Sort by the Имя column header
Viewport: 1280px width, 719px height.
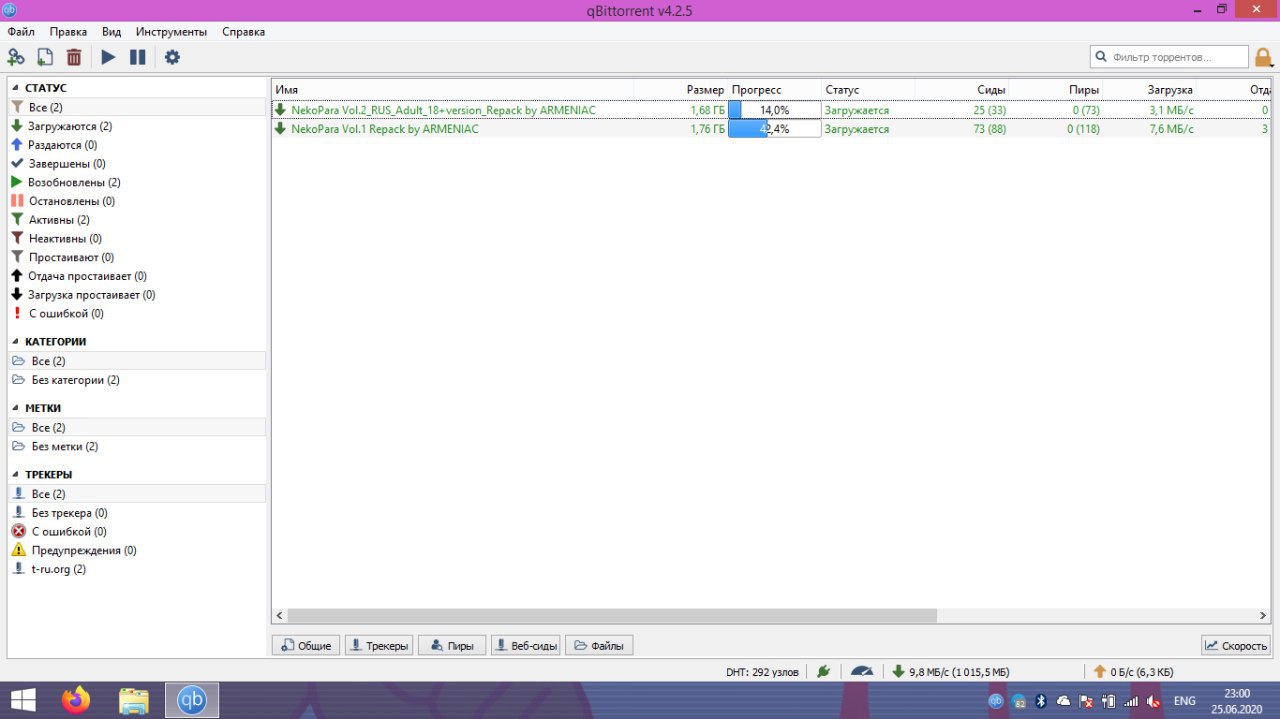pyautogui.click(x=453, y=90)
